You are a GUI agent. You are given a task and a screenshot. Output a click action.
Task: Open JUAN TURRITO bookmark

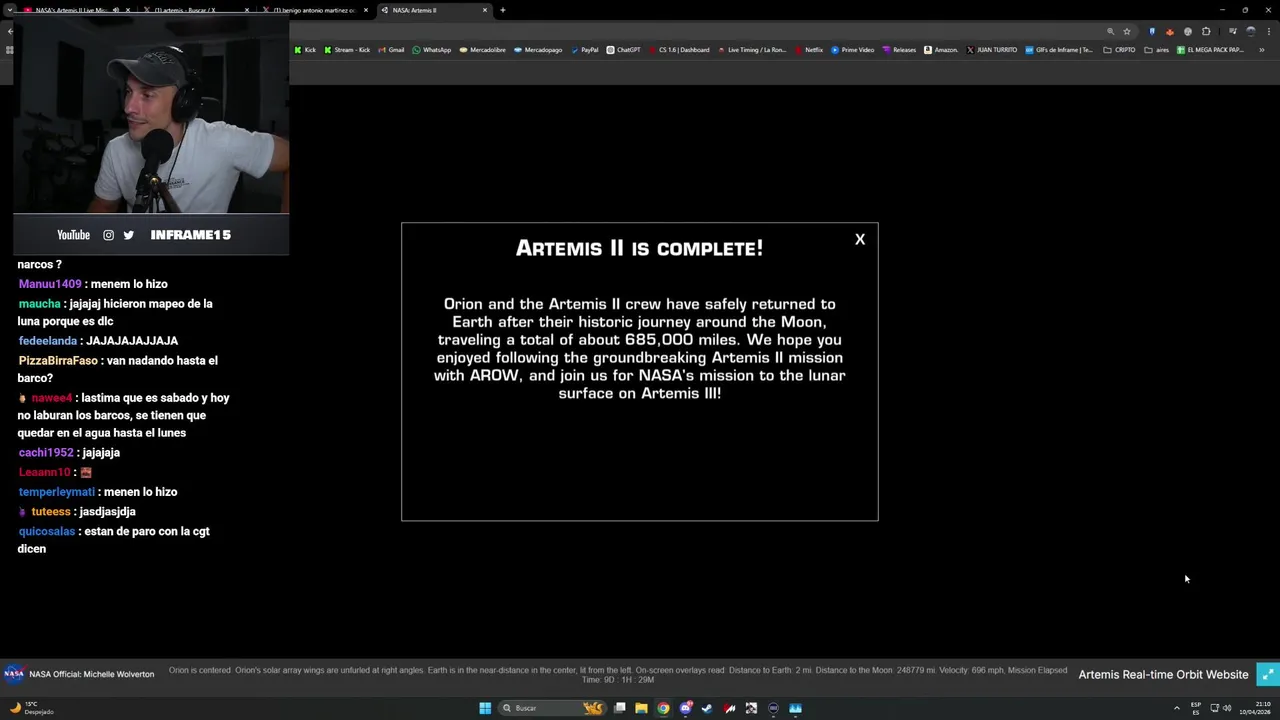(992, 50)
